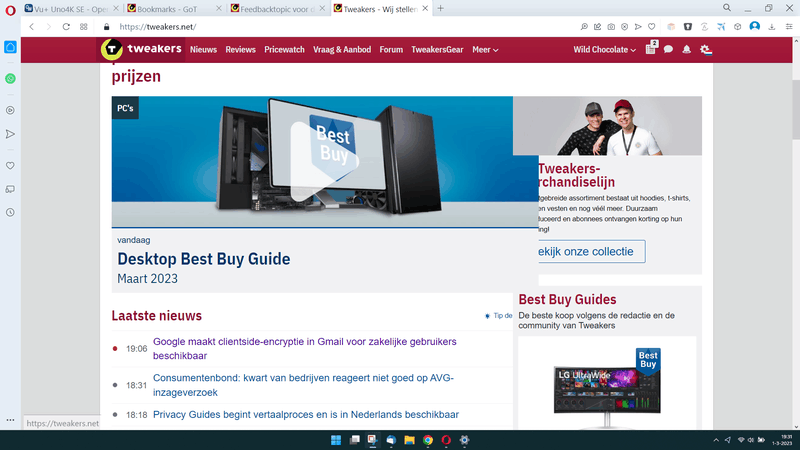The width and height of the screenshot is (800, 450).
Task: Add page to bookmarks with heart icon in address bar
Action: tap(652, 27)
